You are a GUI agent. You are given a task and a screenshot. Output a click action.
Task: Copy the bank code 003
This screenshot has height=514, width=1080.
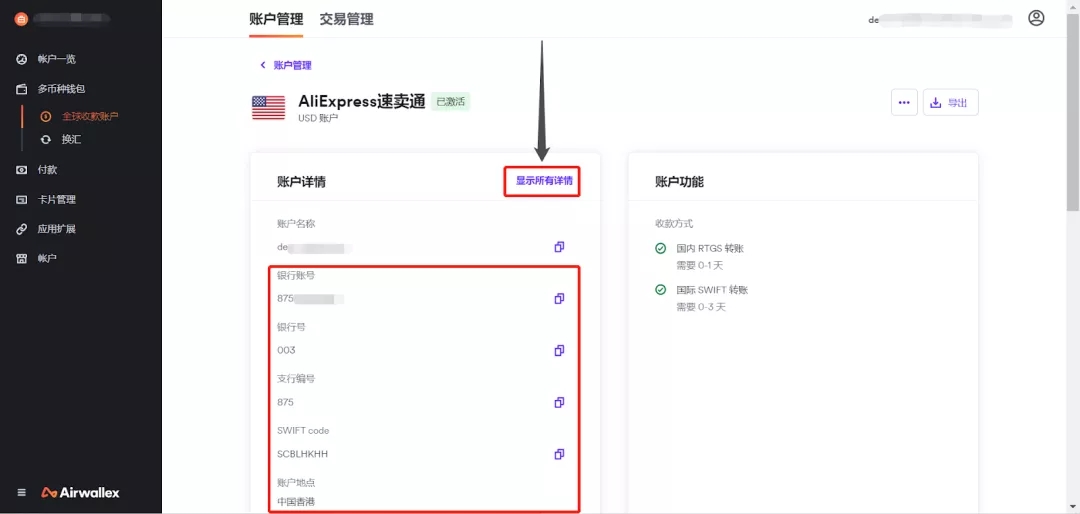tap(559, 350)
